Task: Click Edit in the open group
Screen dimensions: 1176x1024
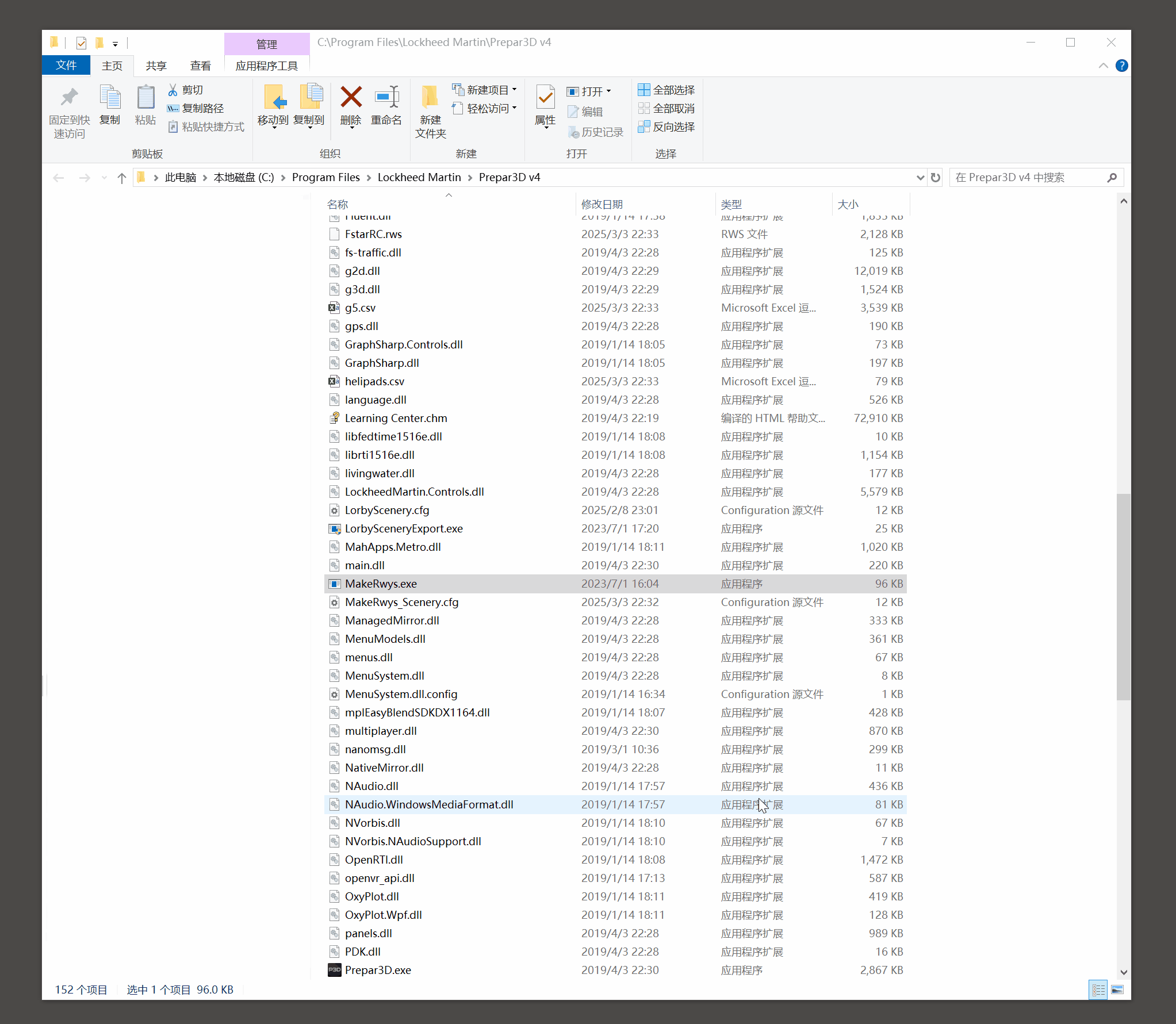Action: pyautogui.click(x=585, y=112)
